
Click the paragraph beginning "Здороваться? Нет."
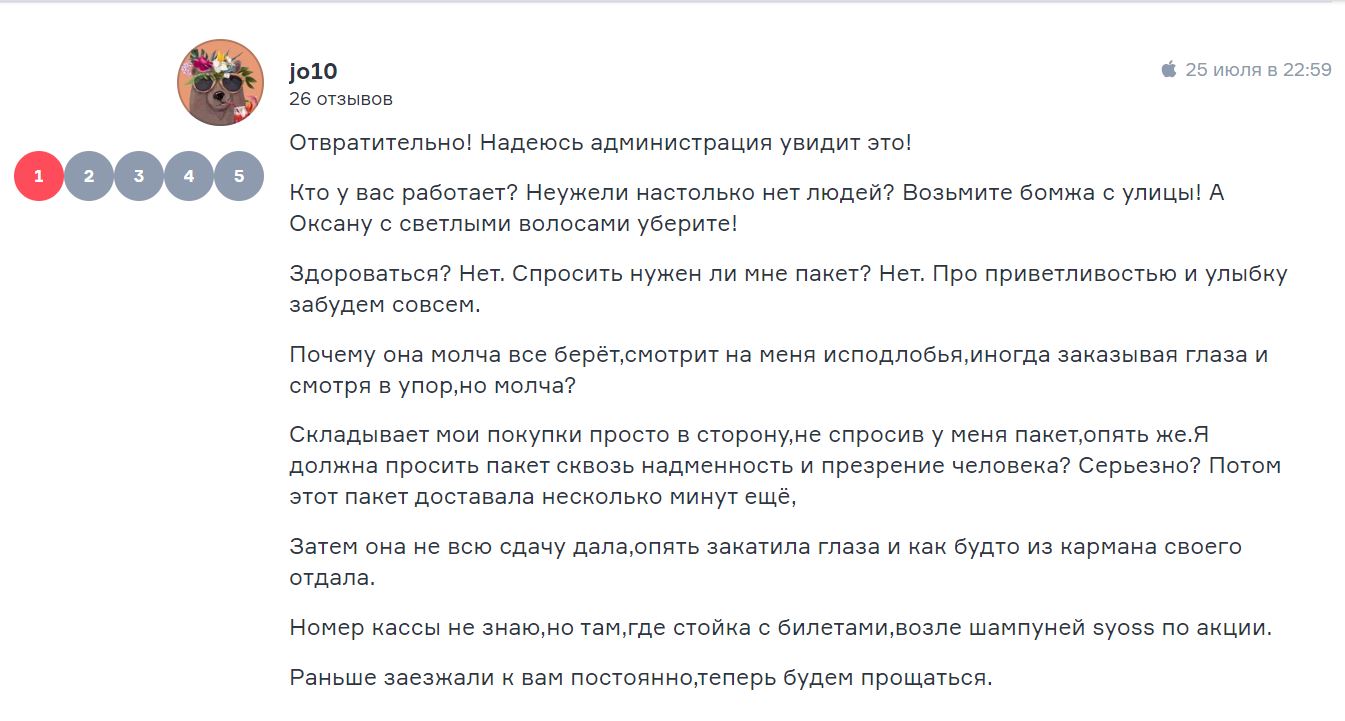pos(787,289)
